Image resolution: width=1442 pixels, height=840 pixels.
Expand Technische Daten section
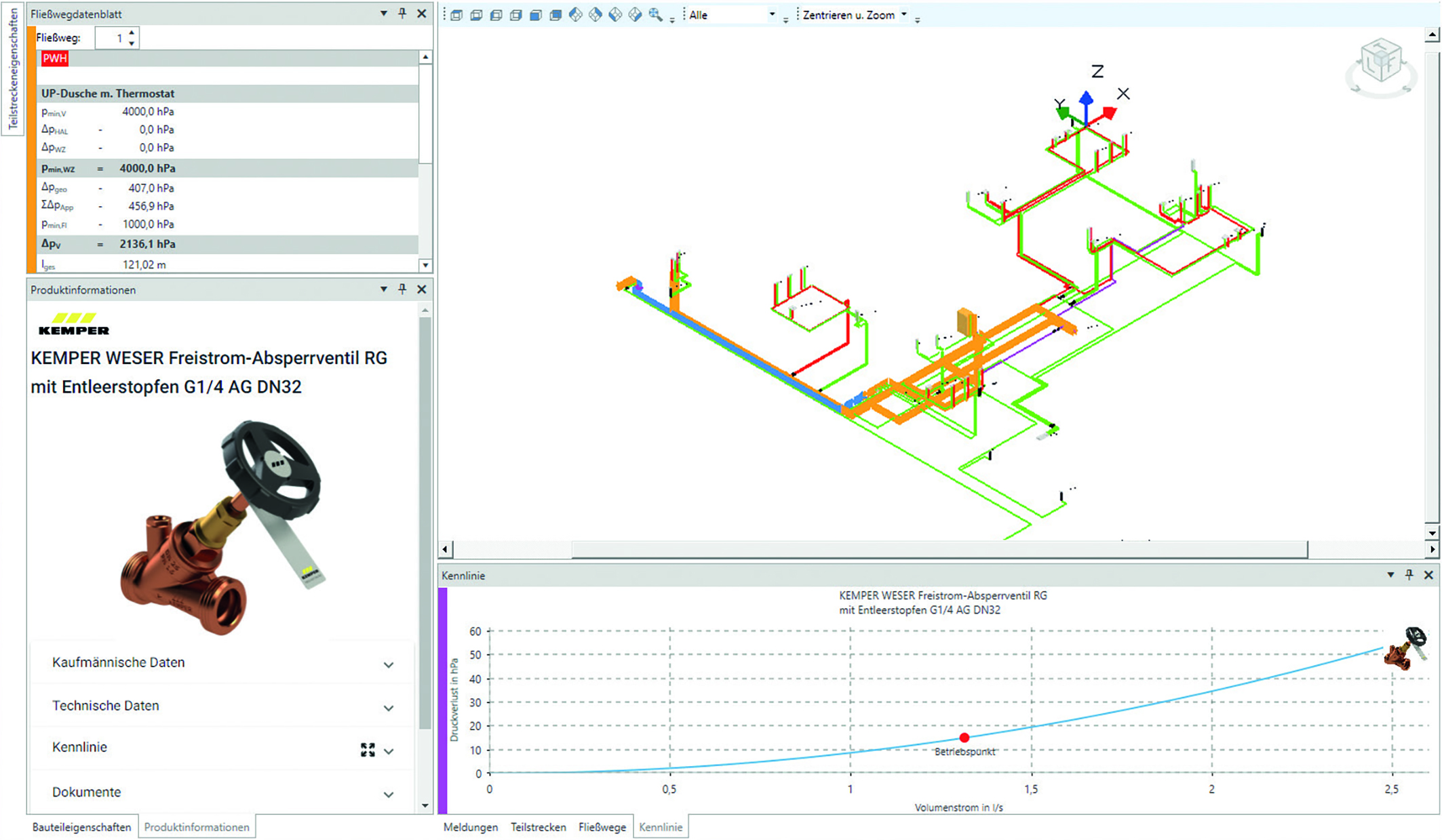point(389,708)
